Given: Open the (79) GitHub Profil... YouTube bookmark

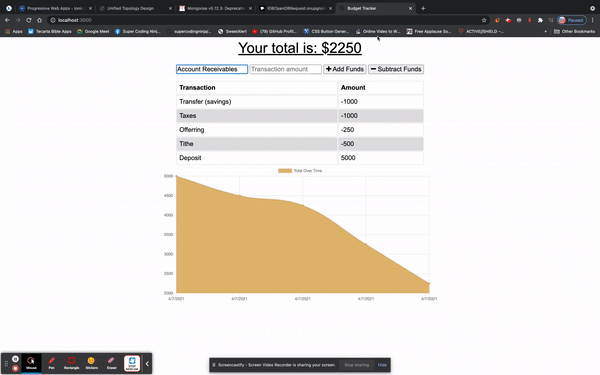Looking at the screenshot, I should click(274, 31).
